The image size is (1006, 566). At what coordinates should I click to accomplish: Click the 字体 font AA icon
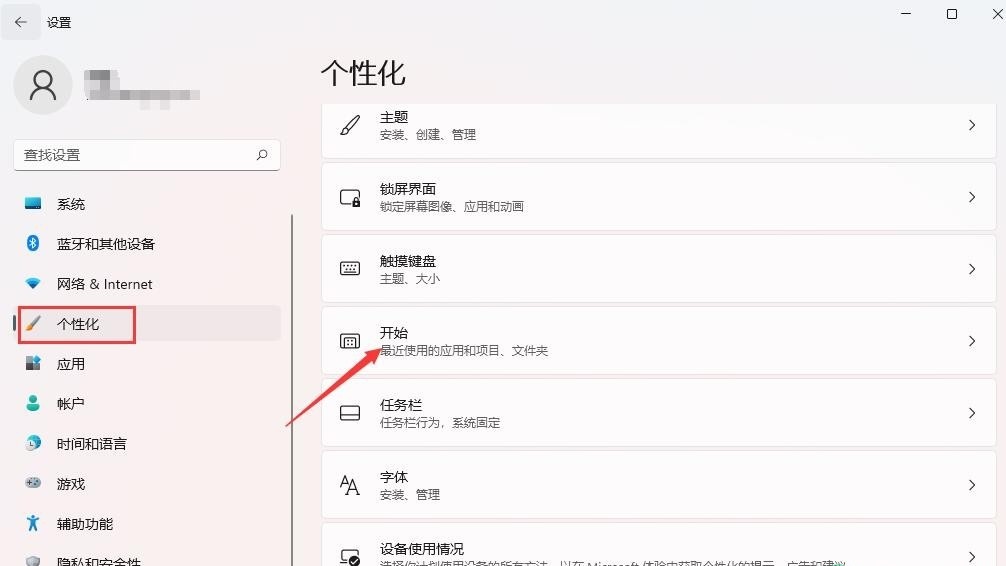(350, 485)
